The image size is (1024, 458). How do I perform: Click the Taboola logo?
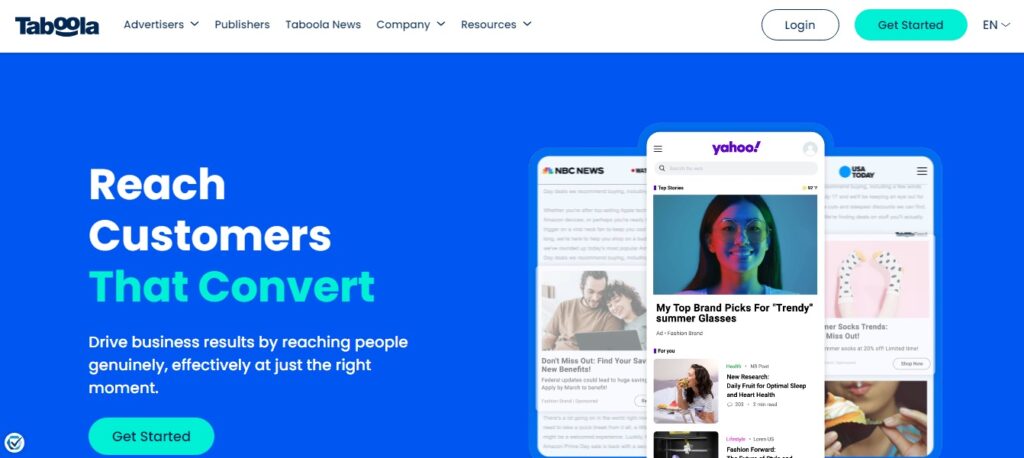point(57,25)
